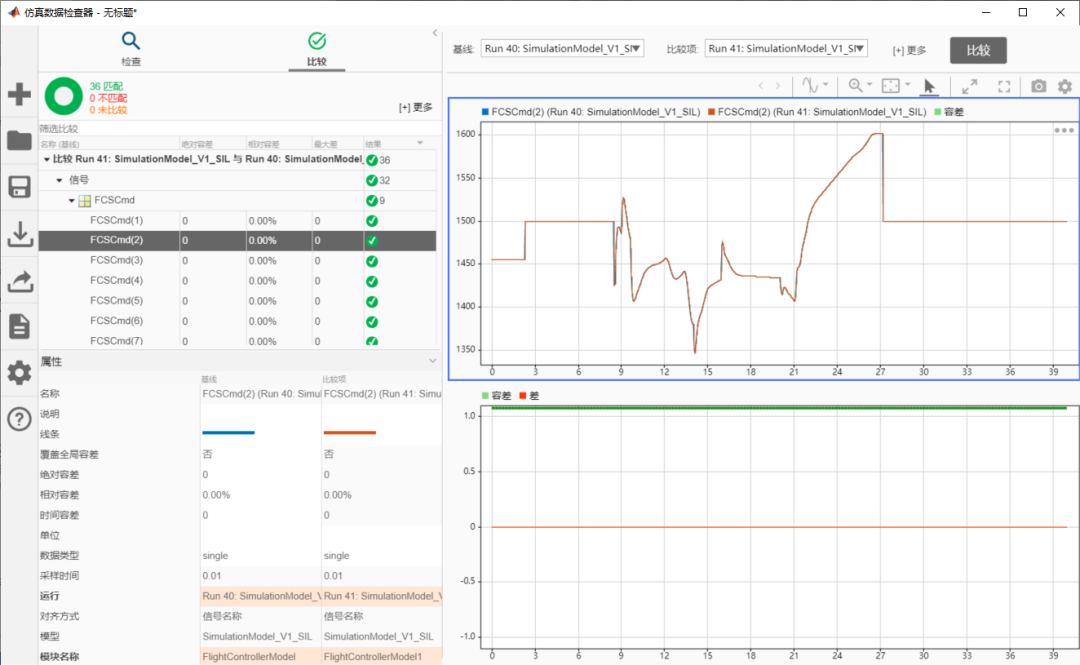Go to next comparison arrow

[x=778, y=86]
